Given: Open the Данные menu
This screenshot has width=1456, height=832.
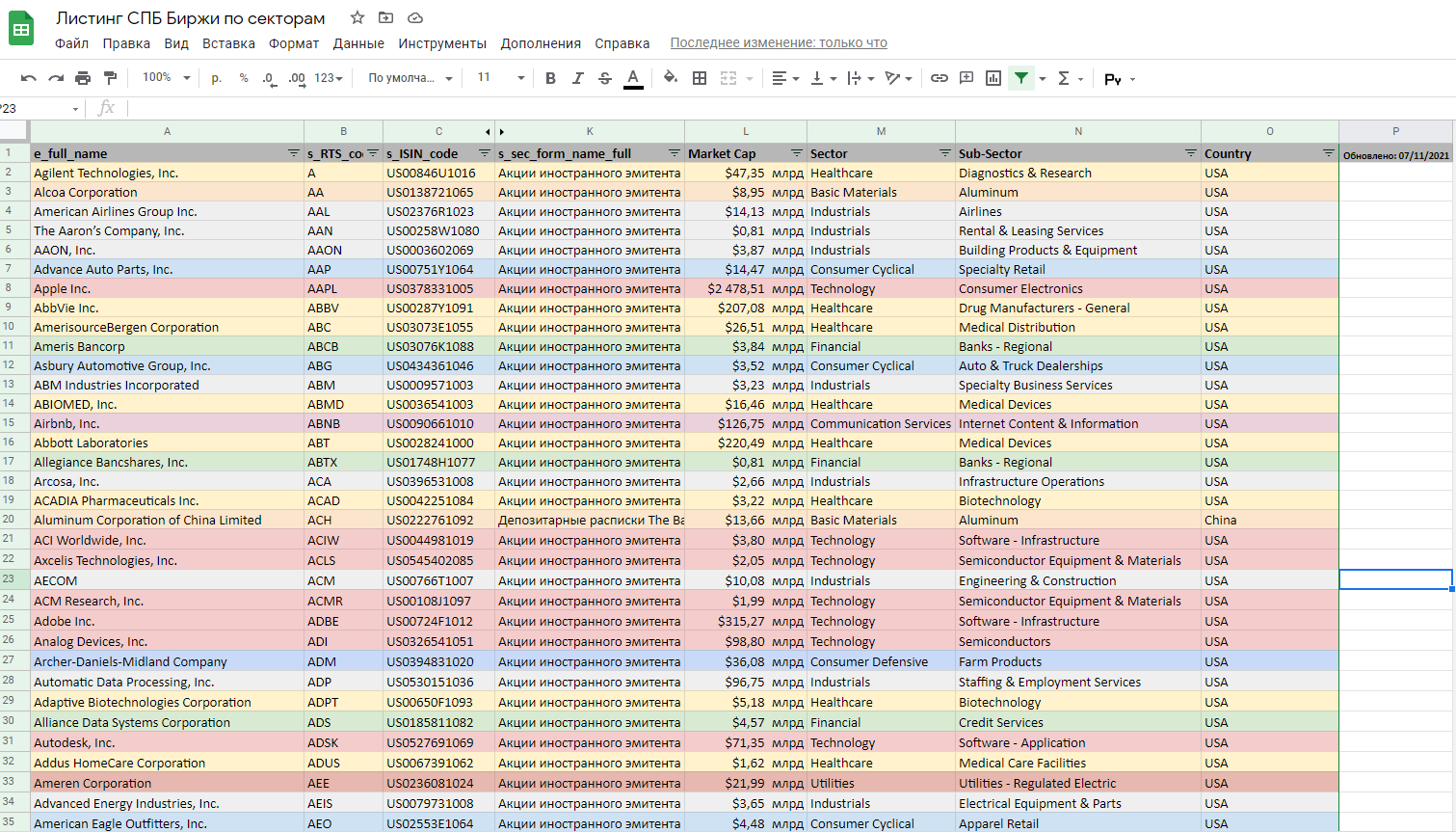Looking at the screenshot, I should pos(358,43).
